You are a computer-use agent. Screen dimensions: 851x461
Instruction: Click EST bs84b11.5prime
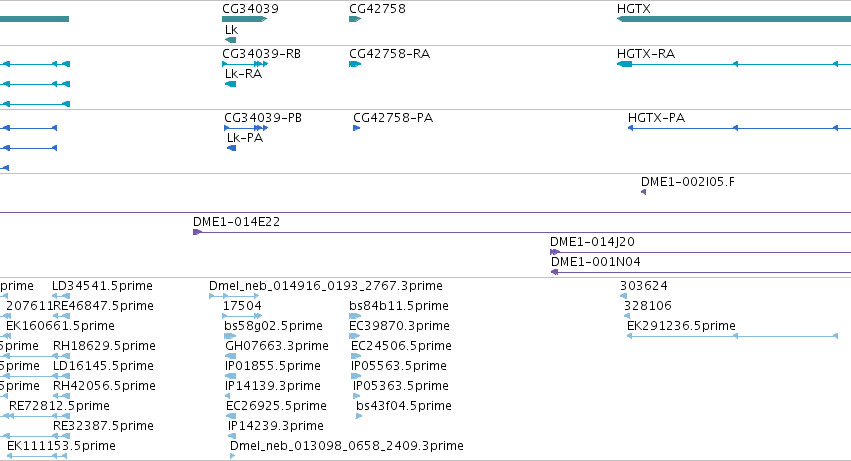(x=399, y=306)
